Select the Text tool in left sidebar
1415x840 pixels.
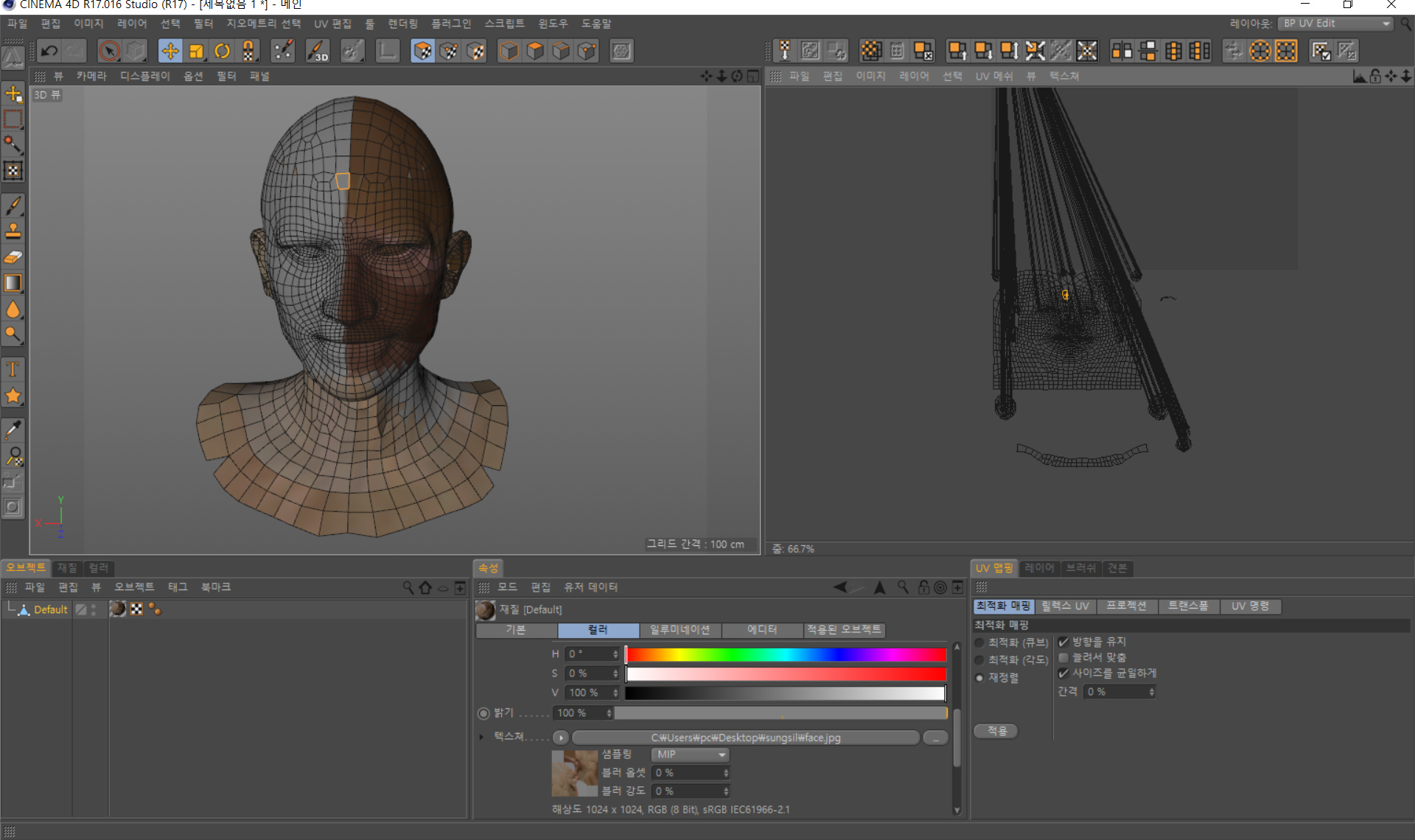13,369
